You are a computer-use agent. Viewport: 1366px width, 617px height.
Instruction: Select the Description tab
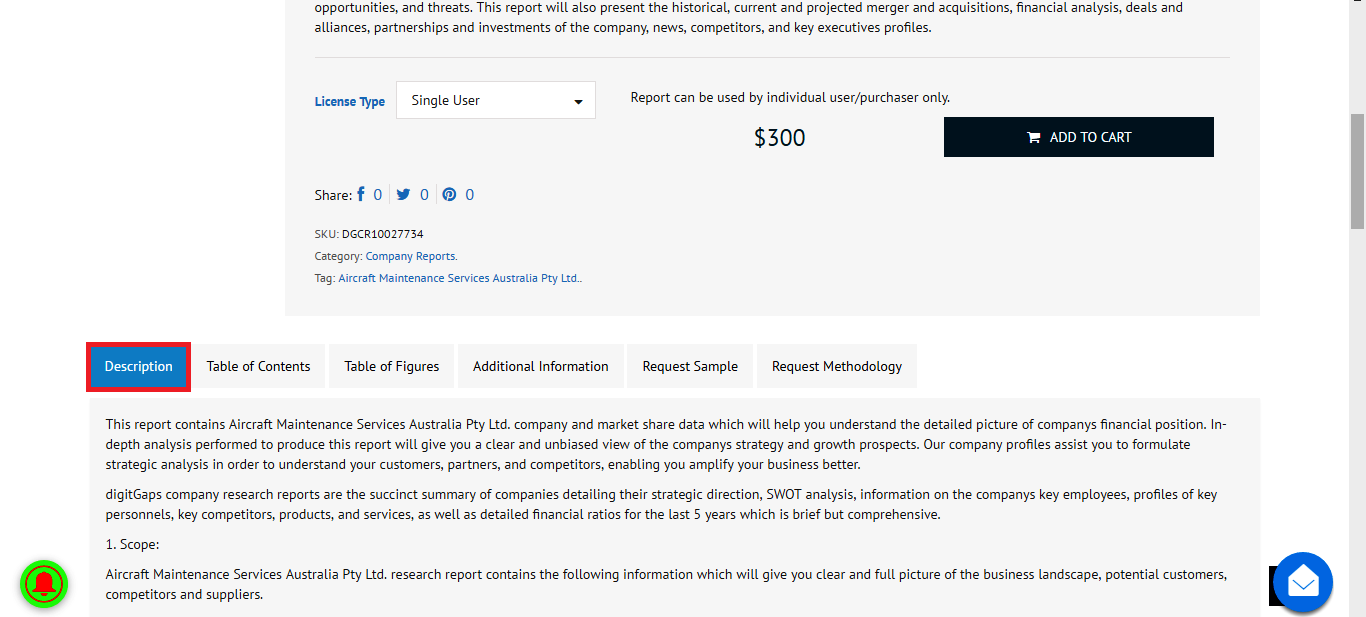click(x=138, y=366)
